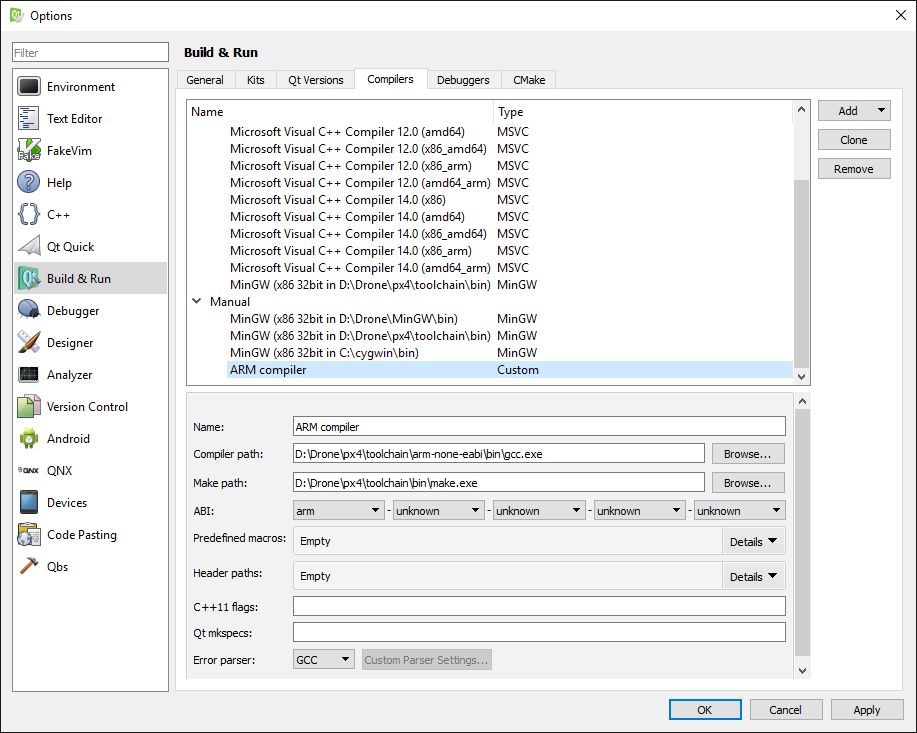Click the compiler Name input field
The width and height of the screenshot is (917, 733).
(x=539, y=426)
